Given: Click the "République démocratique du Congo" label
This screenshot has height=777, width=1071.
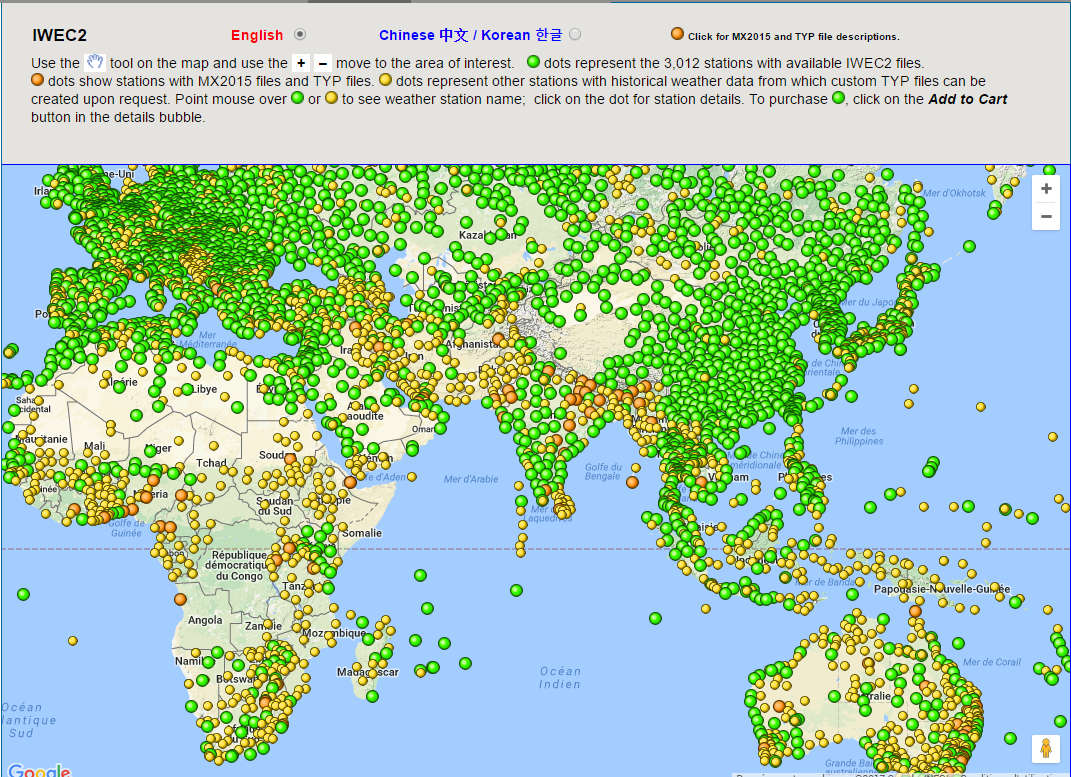Looking at the screenshot, I should point(236,565).
